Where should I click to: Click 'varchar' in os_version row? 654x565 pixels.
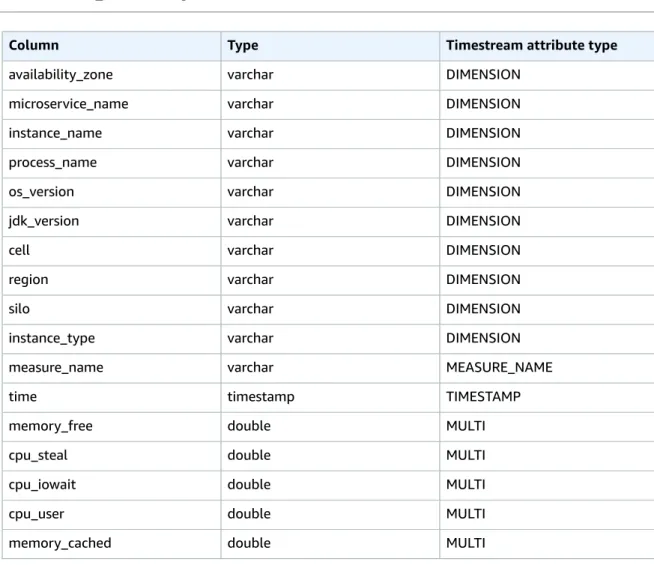250,192
